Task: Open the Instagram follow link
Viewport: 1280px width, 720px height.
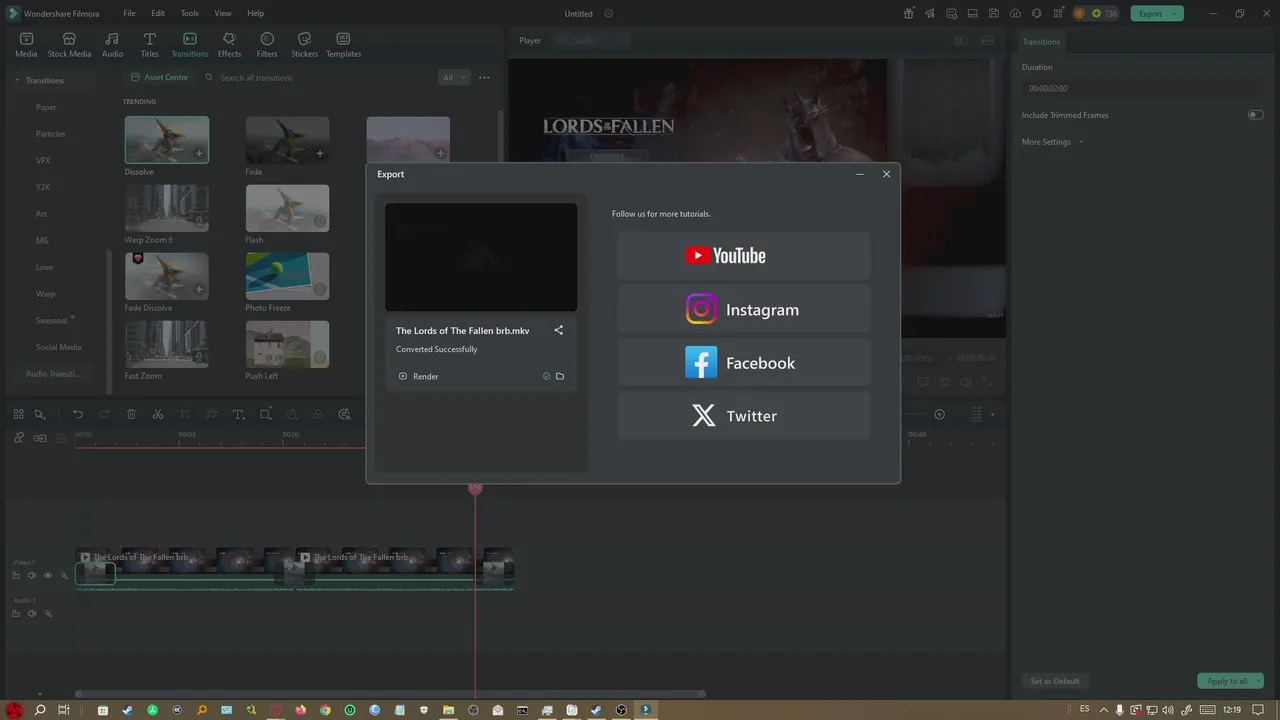Action: [x=743, y=309]
